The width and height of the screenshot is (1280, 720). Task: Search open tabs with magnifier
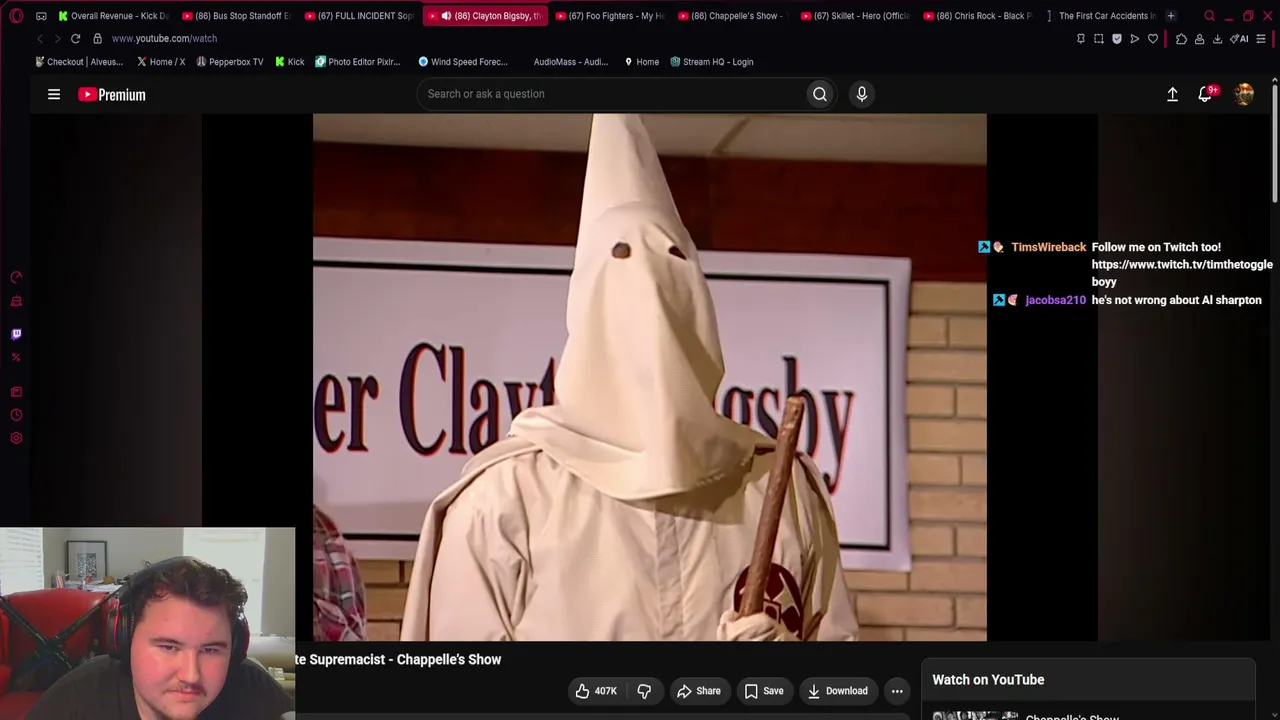coord(1209,16)
